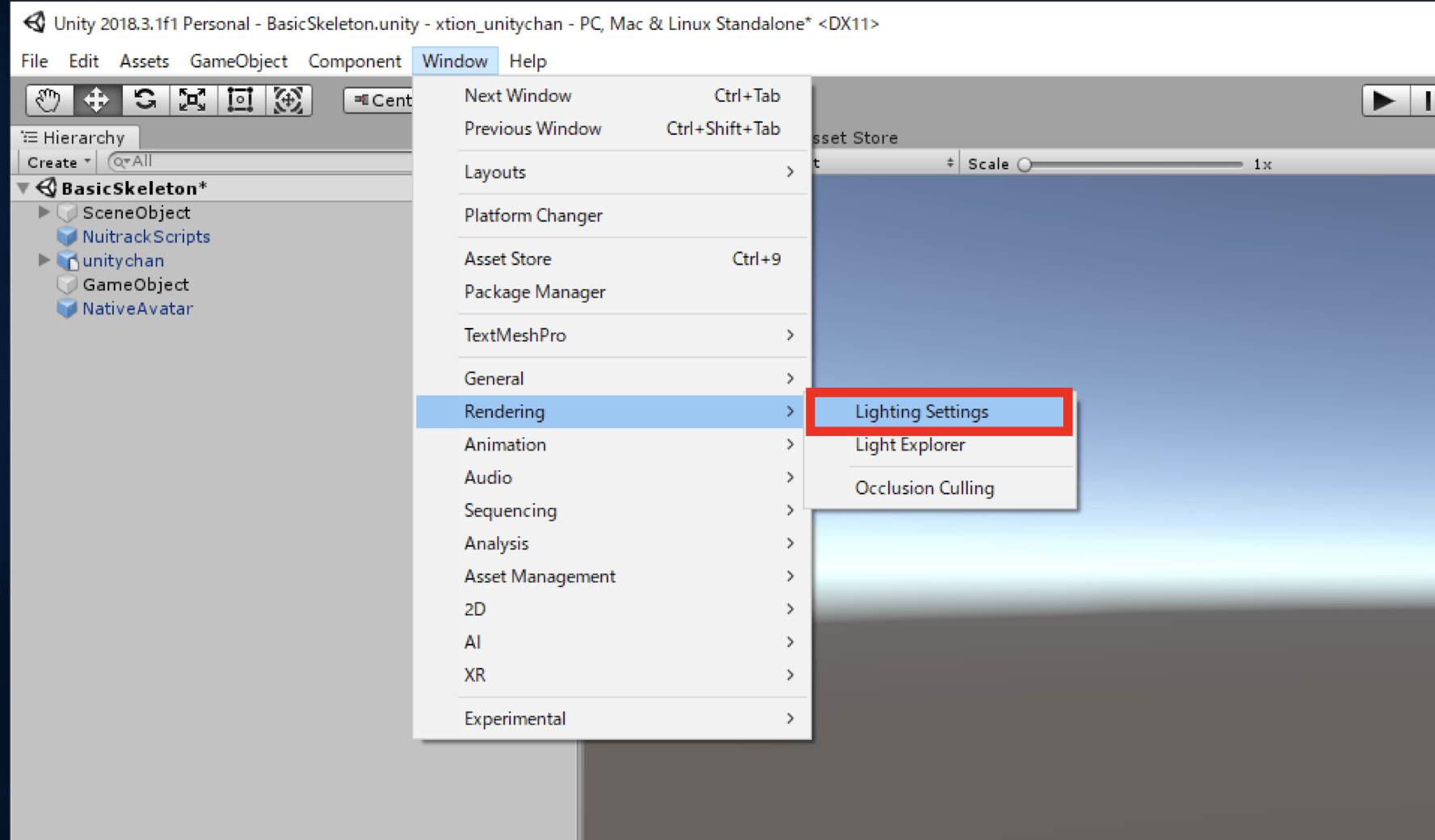
Task: Open the GameObject menu
Action: [x=238, y=61]
